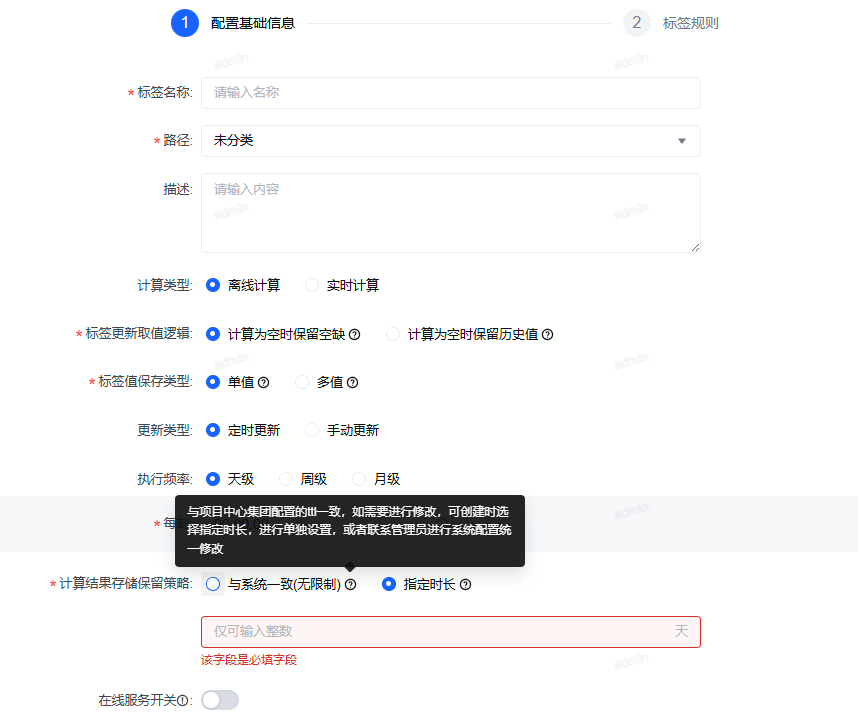Screen dimensions: 858x719
Task: Click the 计算结果存储保留策略 label
Action: coord(126,584)
